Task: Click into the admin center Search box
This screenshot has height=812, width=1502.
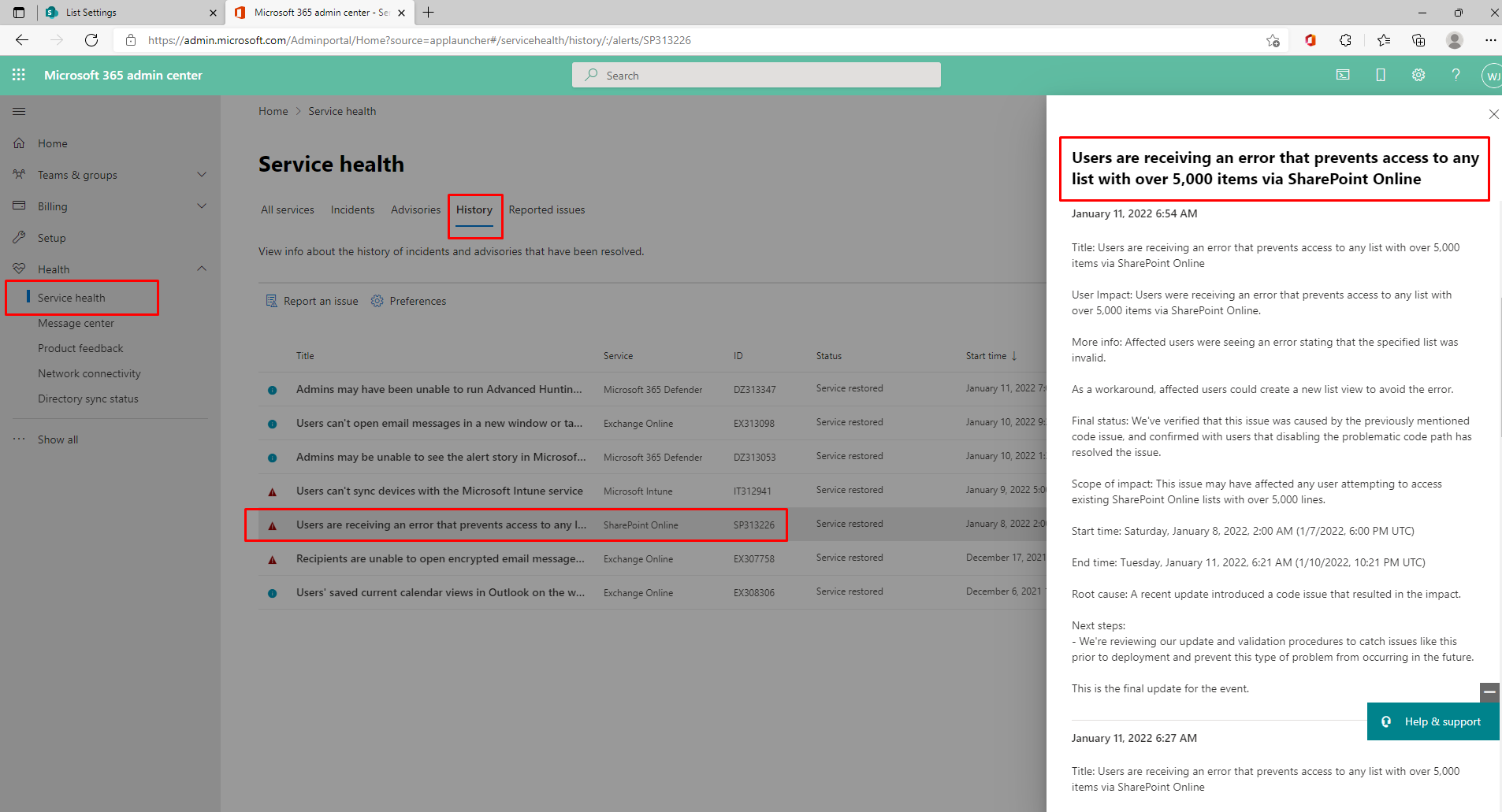Action: 757,75
